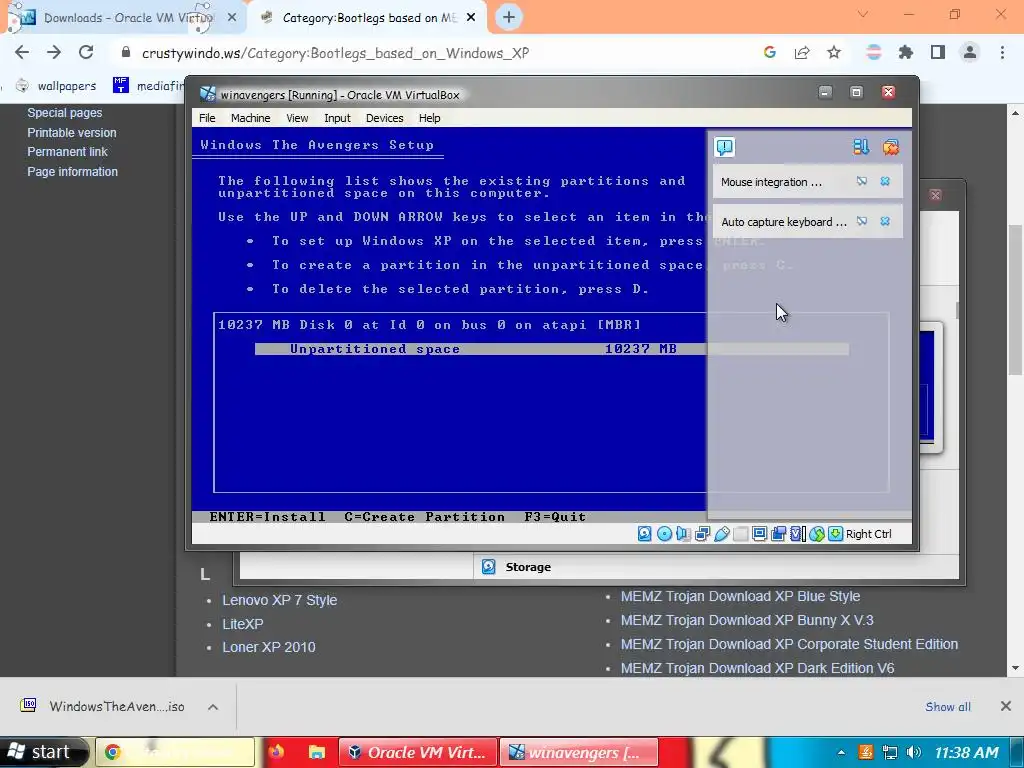Toggle notification ordering icon in notification panel

(861, 147)
